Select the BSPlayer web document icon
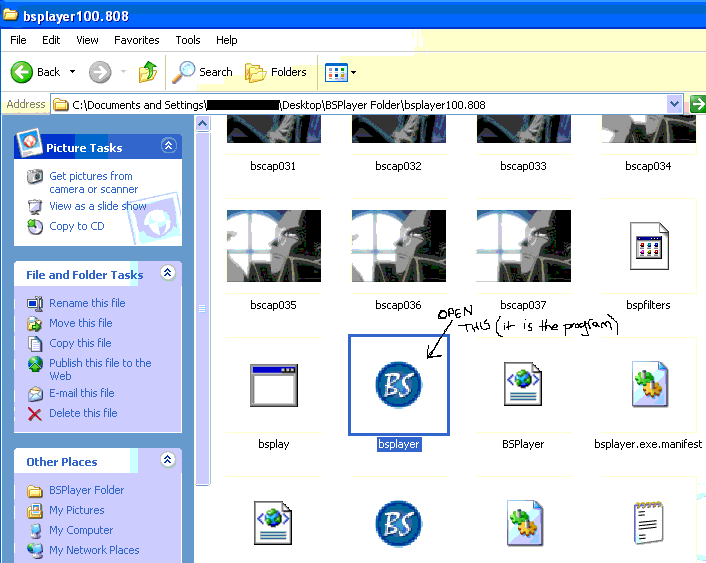This screenshot has height=563, width=706. [523, 384]
